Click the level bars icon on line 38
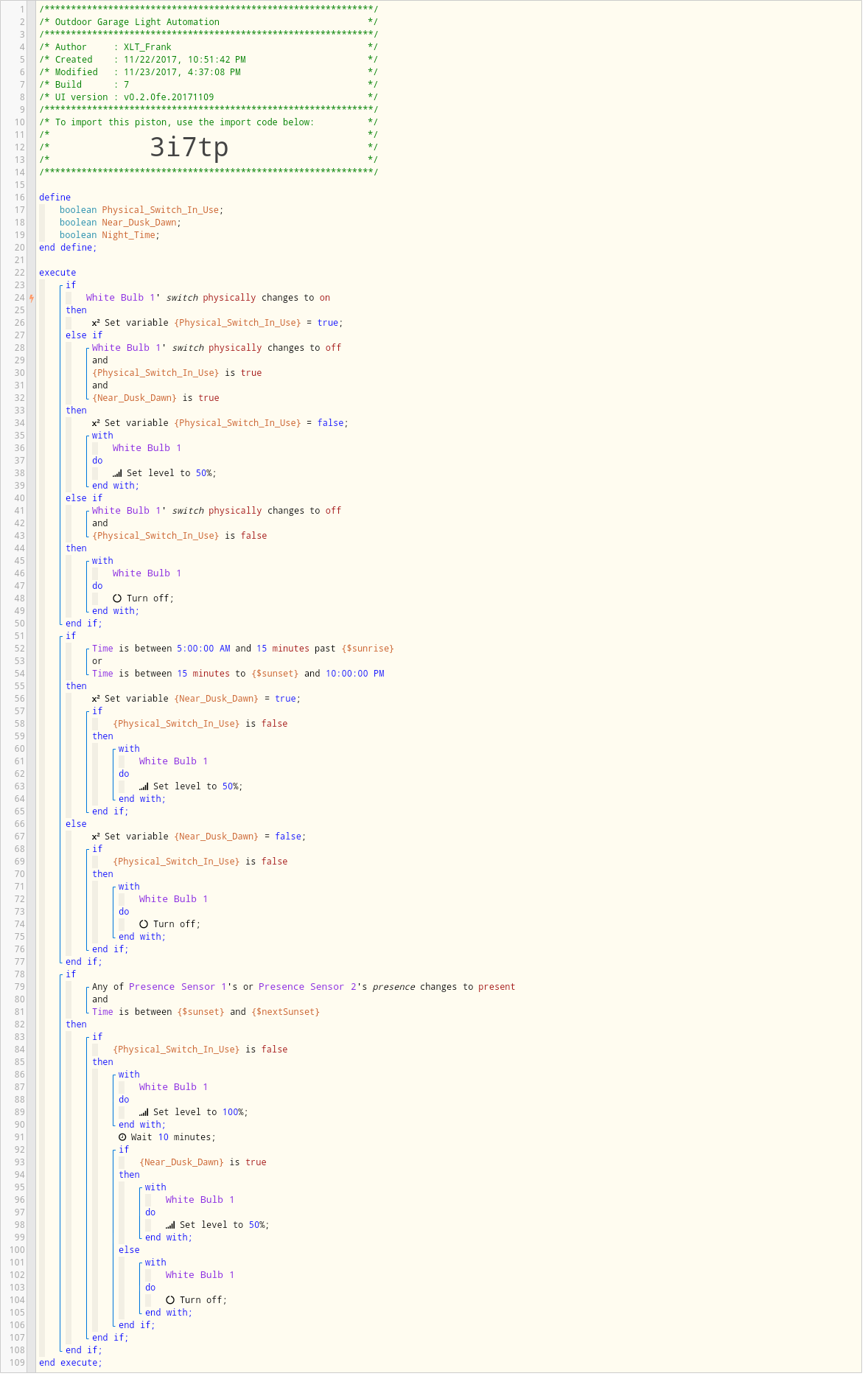Viewport: 868px width, 1379px height. (x=117, y=473)
